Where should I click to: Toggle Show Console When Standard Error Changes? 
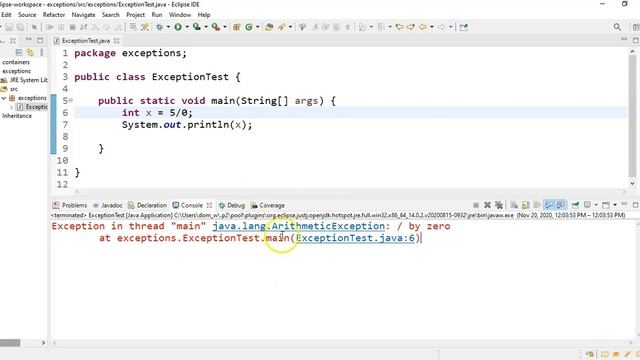pos(561,205)
